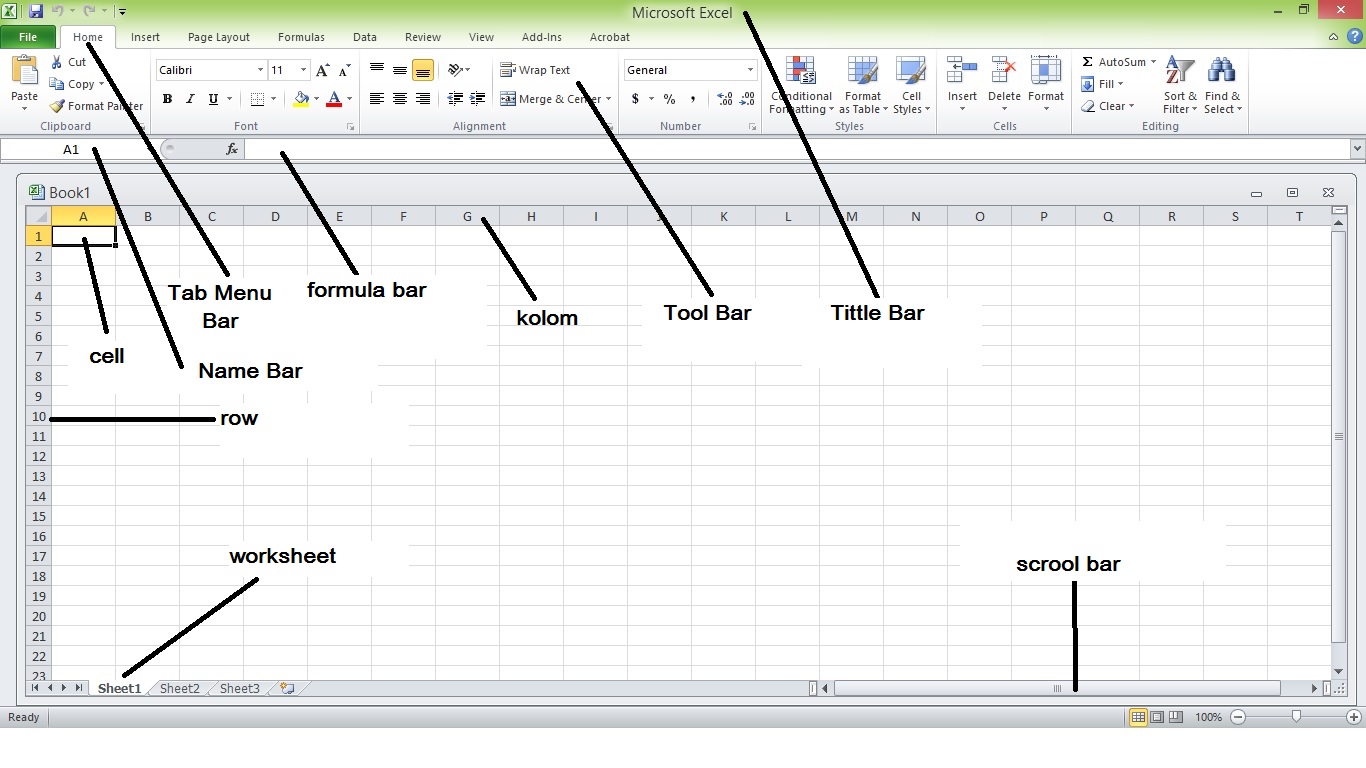Switch to Page Break Preview in status bar
The height and width of the screenshot is (768, 1366).
coord(1176,717)
